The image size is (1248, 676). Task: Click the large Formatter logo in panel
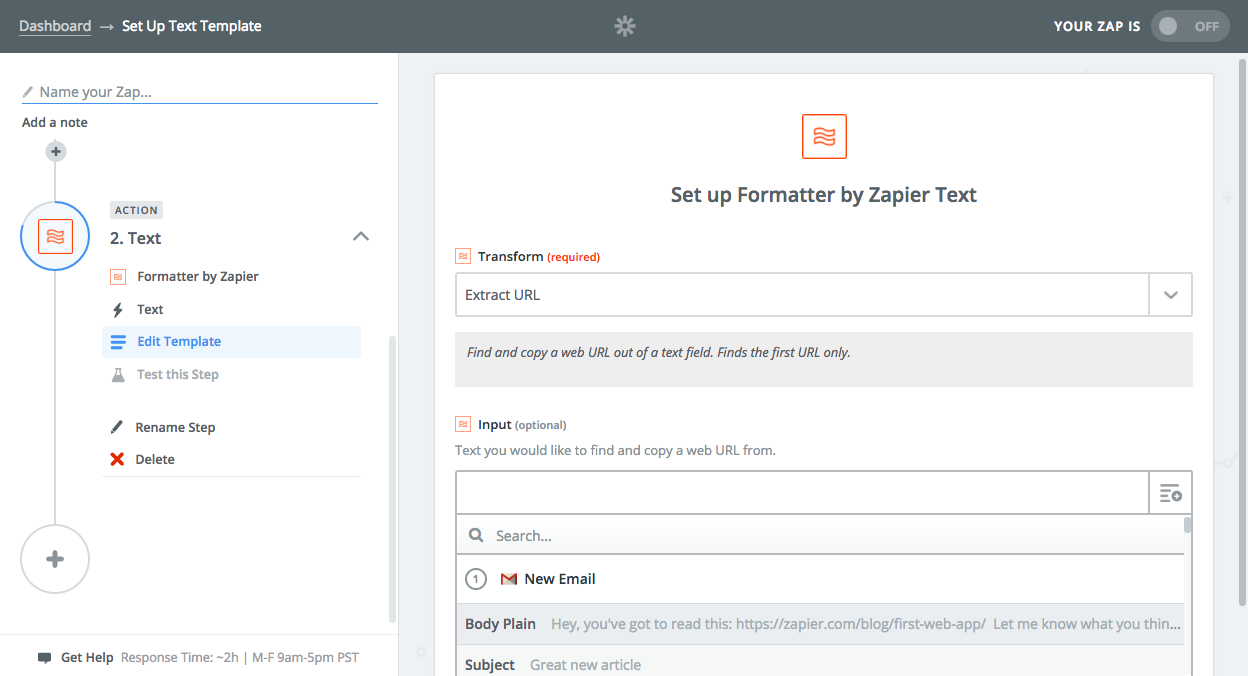click(x=824, y=136)
